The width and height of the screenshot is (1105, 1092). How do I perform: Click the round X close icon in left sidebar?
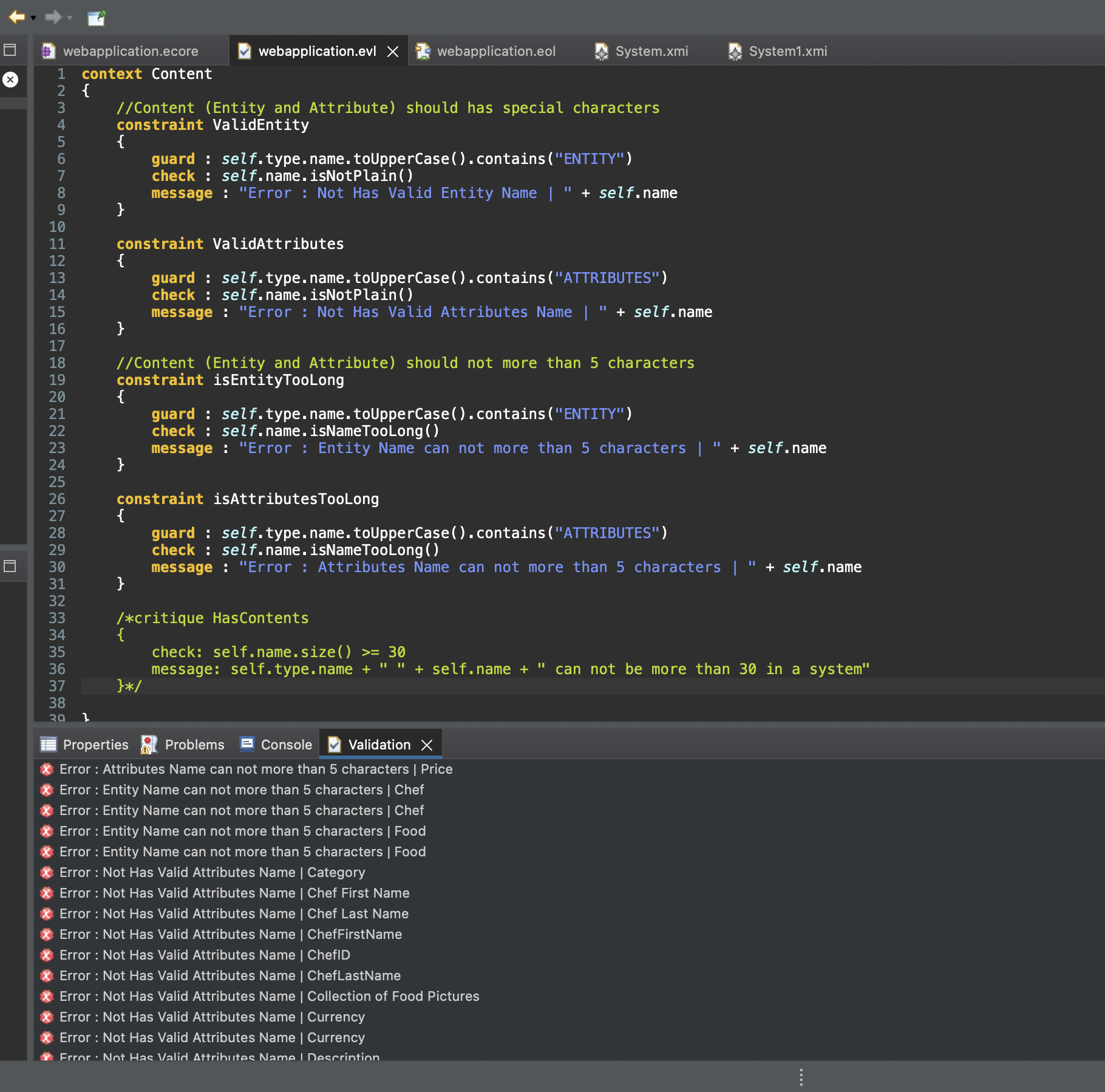11,80
